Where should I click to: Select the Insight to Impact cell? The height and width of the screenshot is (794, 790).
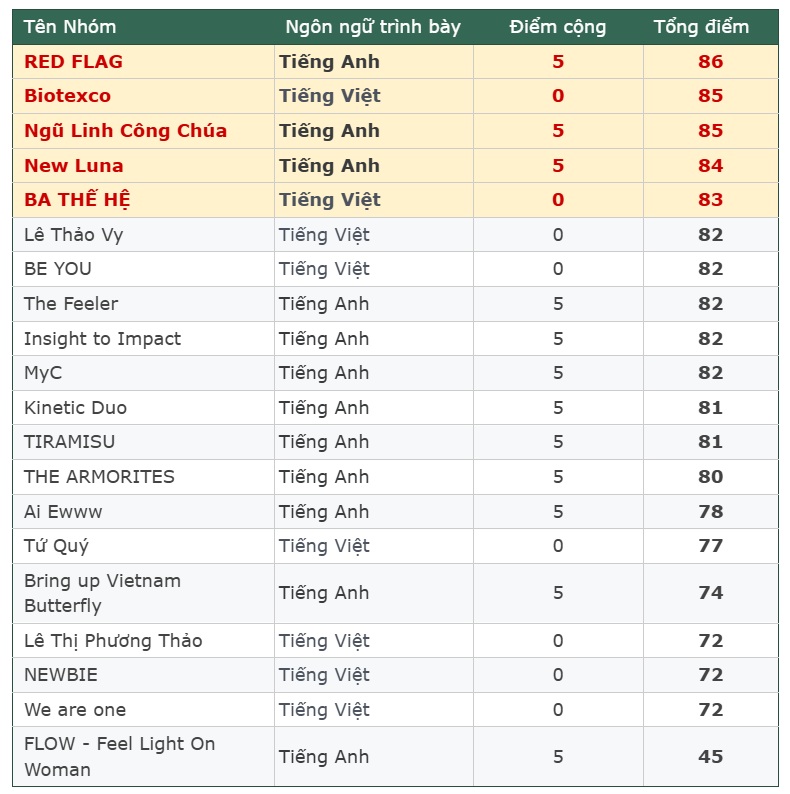(102, 339)
